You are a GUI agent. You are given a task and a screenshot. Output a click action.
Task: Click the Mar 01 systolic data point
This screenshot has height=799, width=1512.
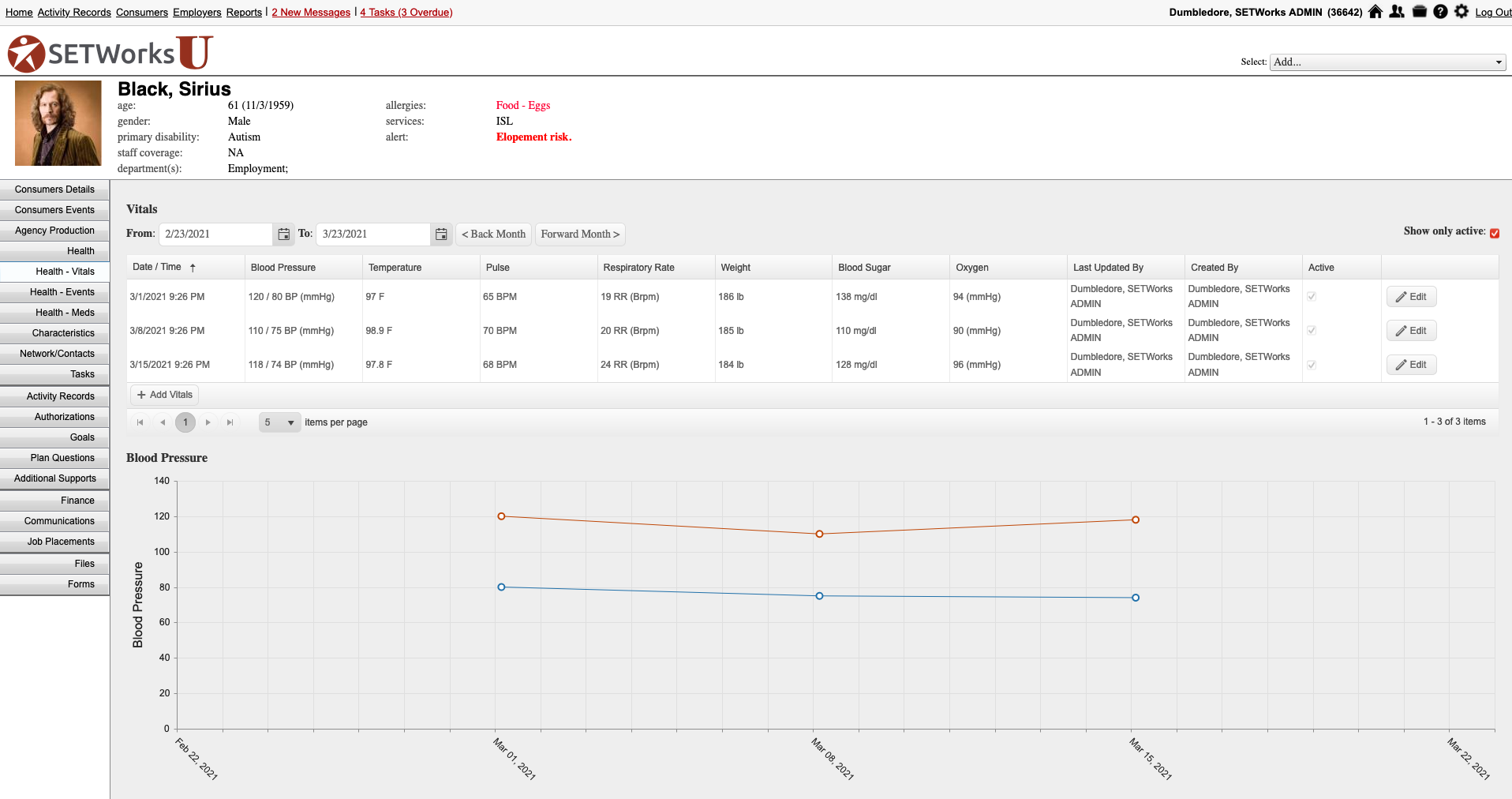(x=501, y=516)
